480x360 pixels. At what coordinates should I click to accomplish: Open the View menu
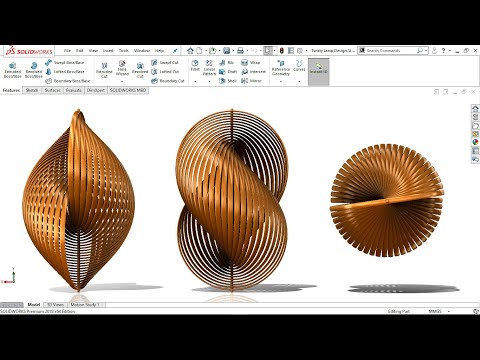click(x=93, y=51)
